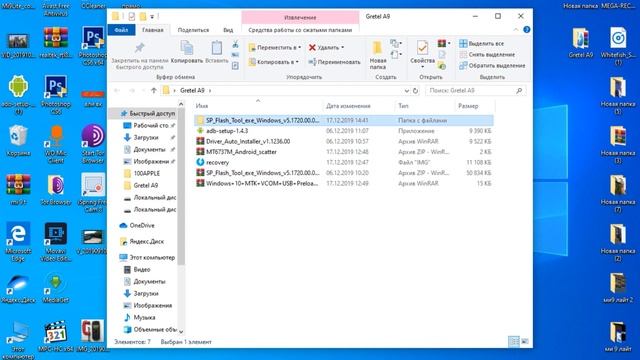The height and width of the screenshot is (360, 640).
Task: Open the pinned Desktop folder in the sidebar
Action: pyautogui.click(x=149, y=125)
